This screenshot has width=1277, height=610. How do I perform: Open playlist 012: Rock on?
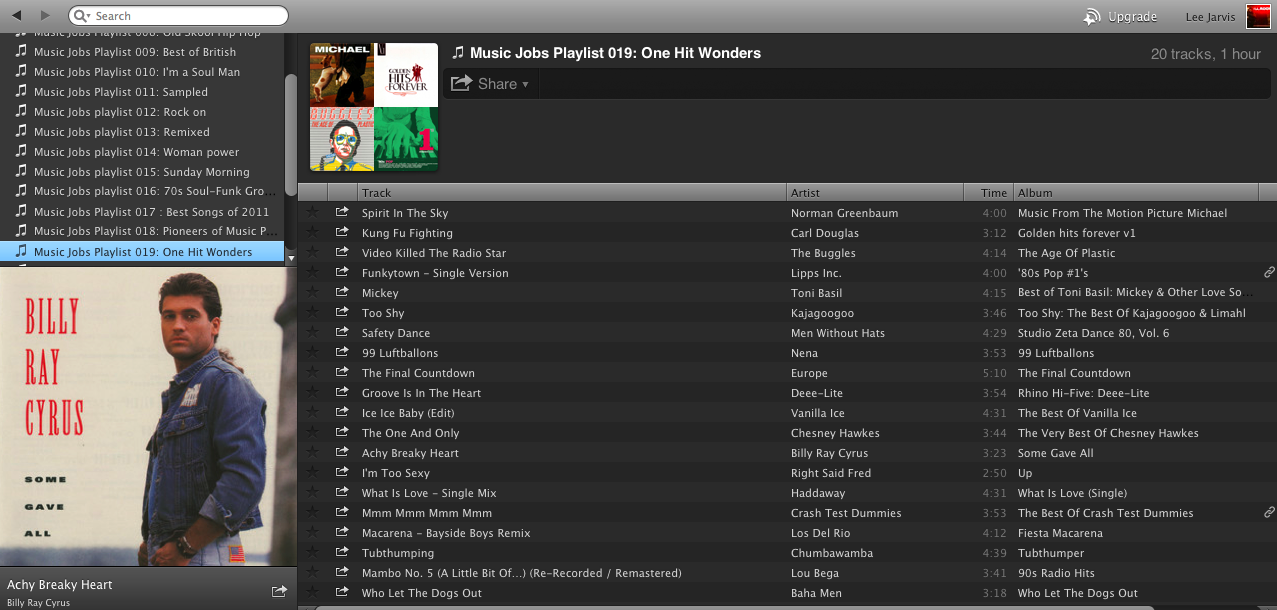(142, 112)
